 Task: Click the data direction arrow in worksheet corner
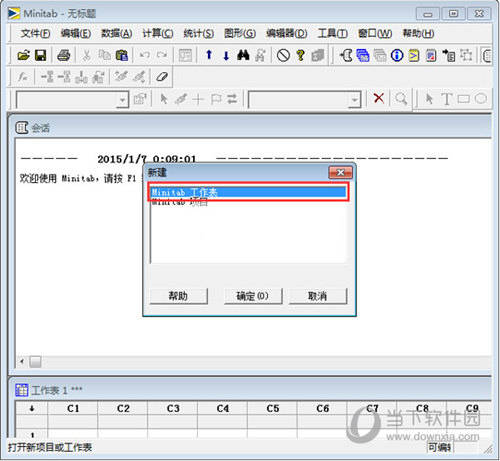pos(32,409)
